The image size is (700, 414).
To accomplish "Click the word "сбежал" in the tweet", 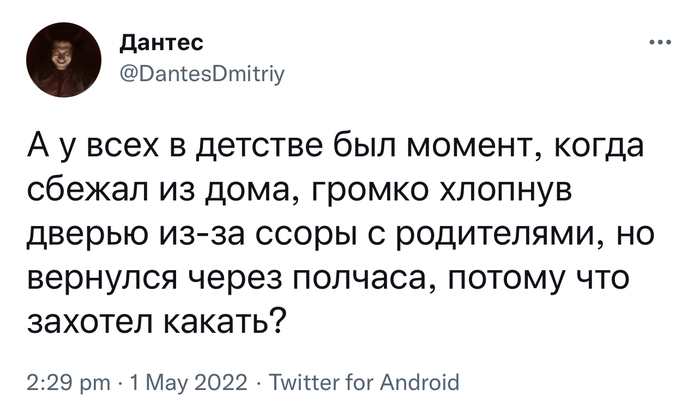I will click(85, 190).
